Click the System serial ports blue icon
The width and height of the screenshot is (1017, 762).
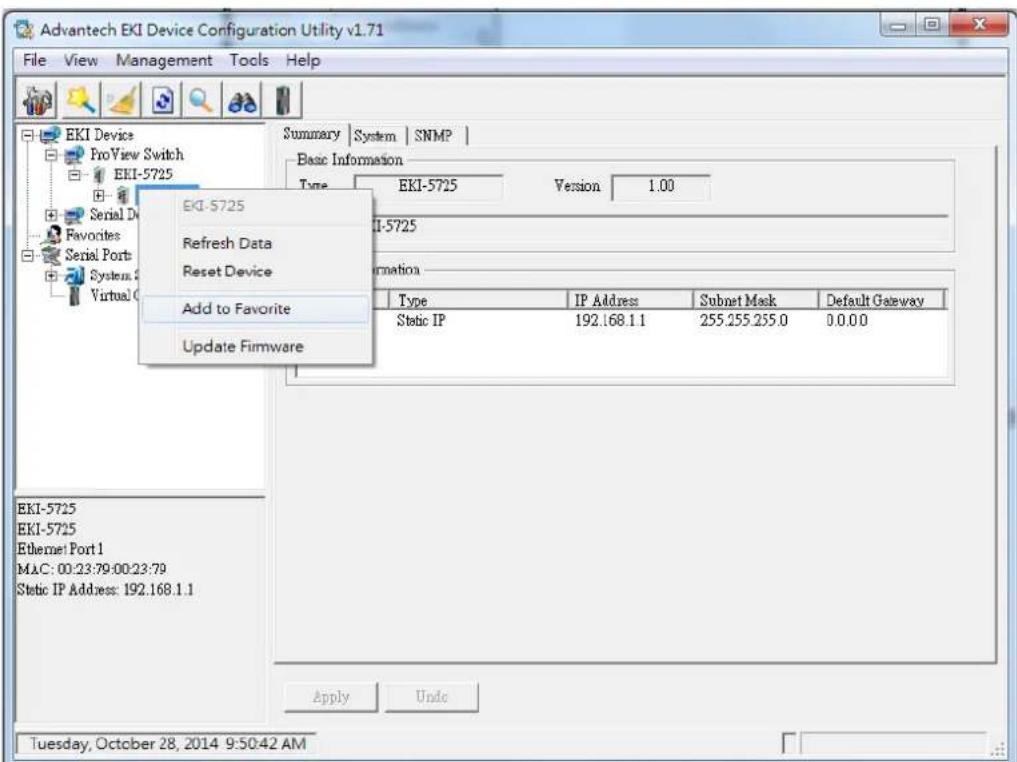click(75, 276)
